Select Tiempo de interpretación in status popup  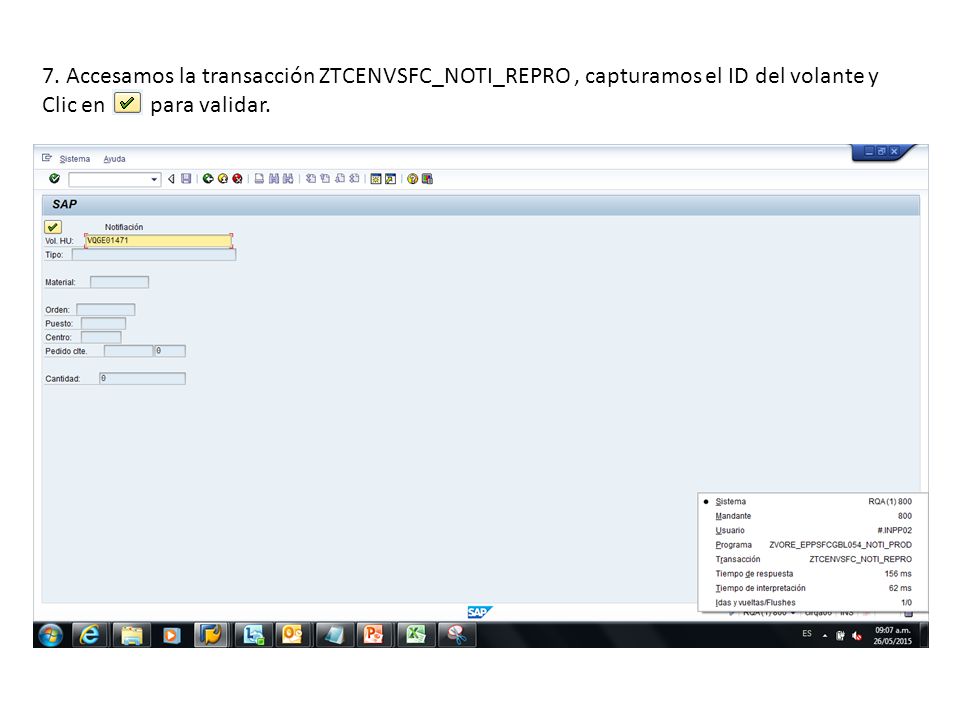click(x=812, y=588)
